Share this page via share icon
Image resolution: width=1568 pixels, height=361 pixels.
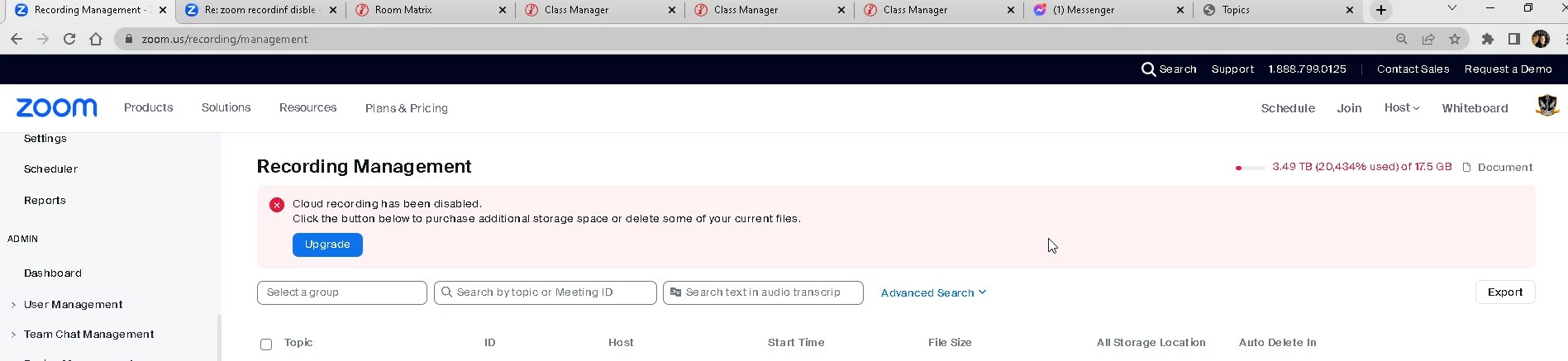pyautogui.click(x=1428, y=39)
